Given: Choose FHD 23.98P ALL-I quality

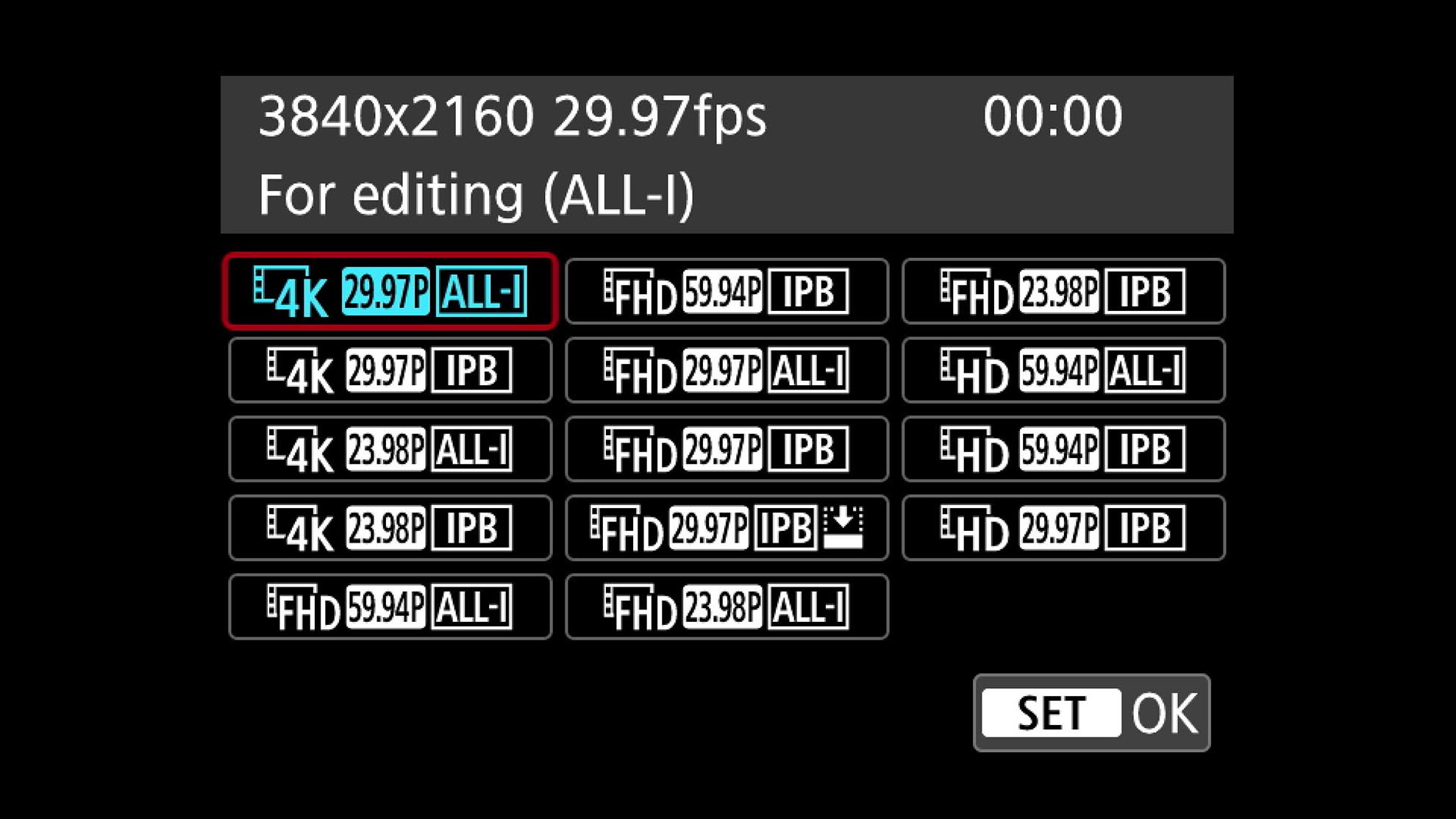Looking at the screenshot, I should pos(727,607).
